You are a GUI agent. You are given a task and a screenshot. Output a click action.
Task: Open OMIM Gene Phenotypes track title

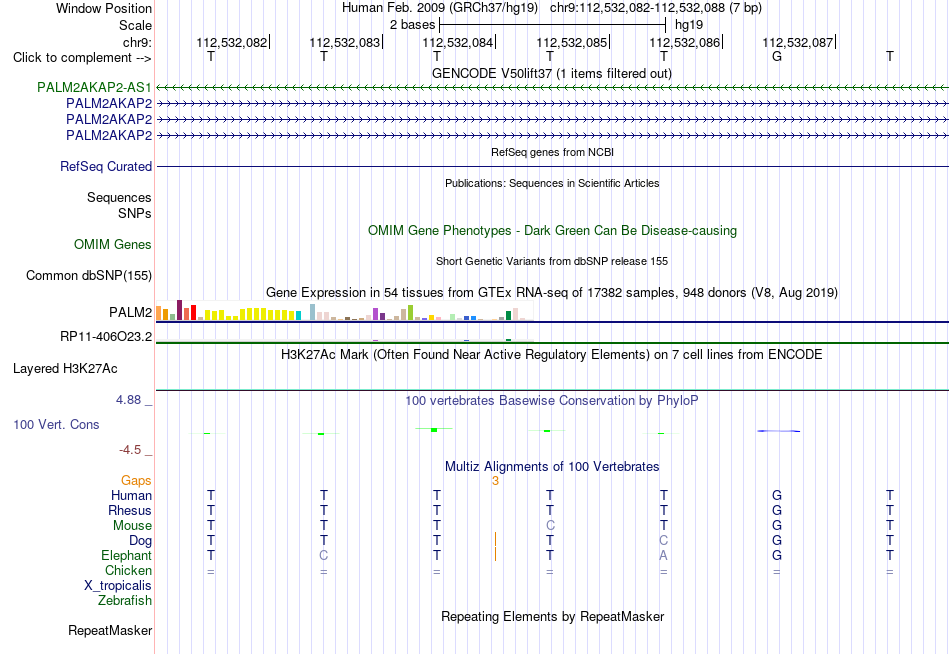pyautogui.click(x=552, y=230)
